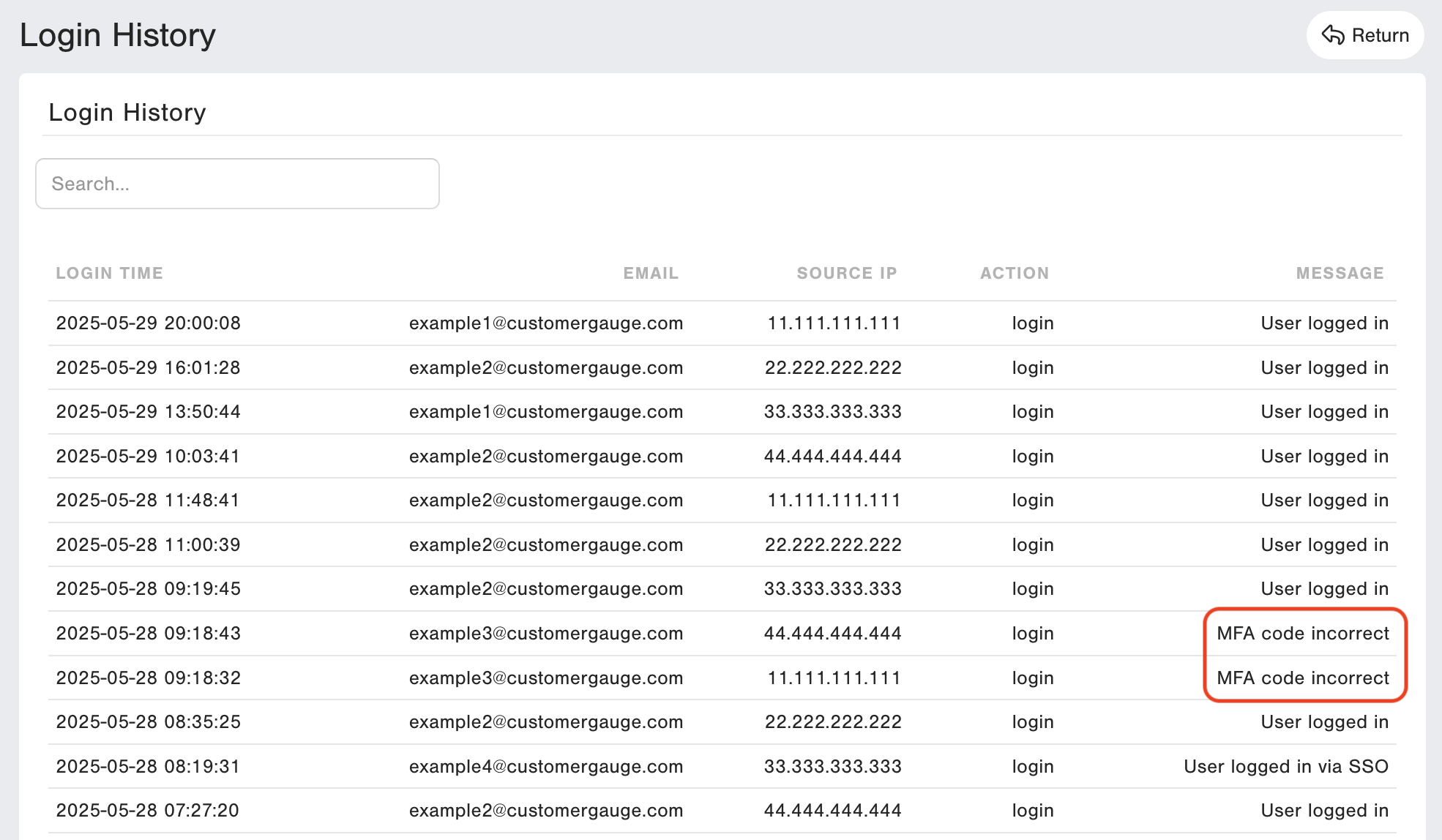Sort by Login Time column header
The height and width of the screenshot is (840, 1442).
tap(109, 273)
